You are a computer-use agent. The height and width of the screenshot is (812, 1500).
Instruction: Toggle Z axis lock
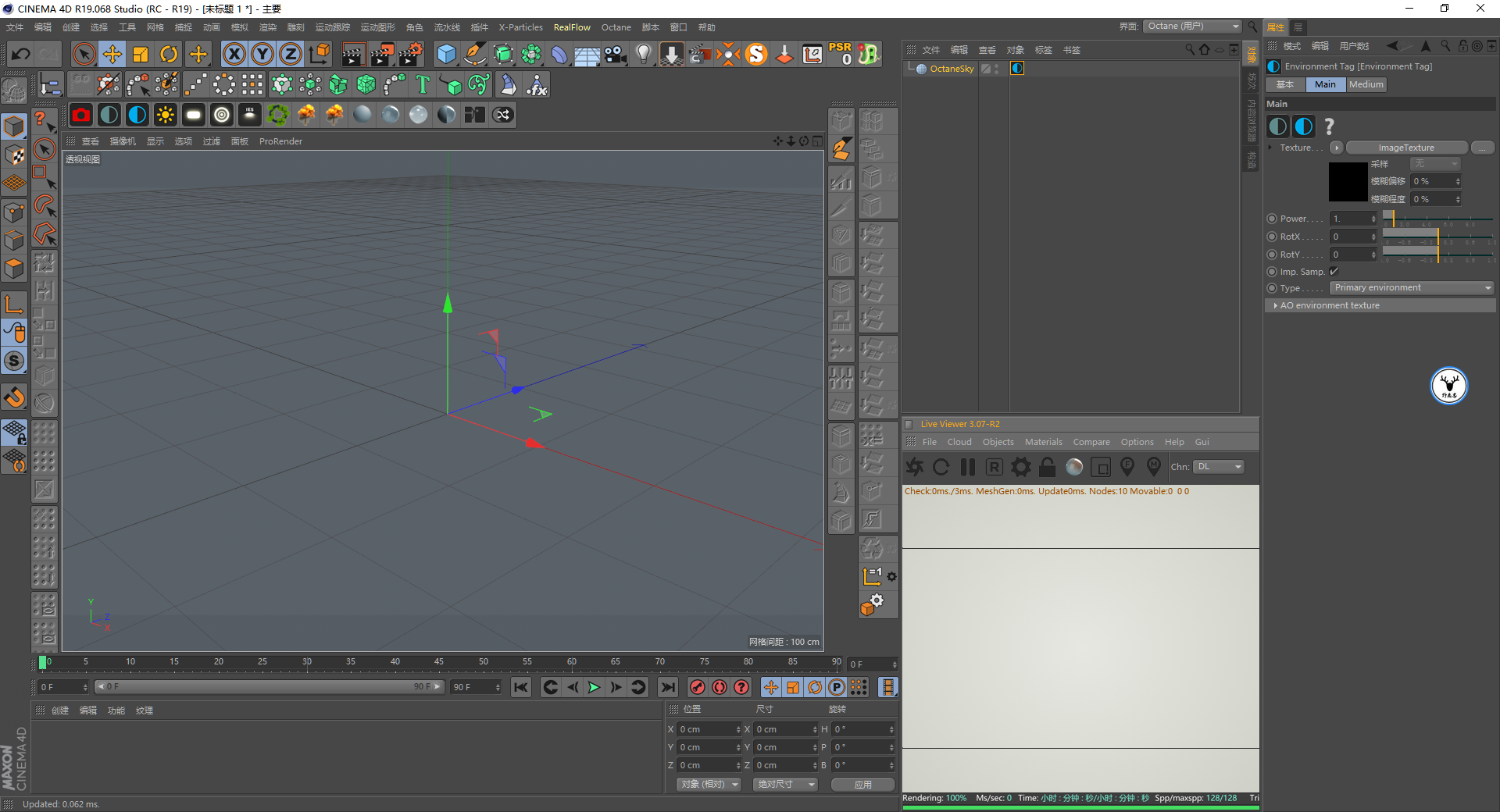(291, 54)
